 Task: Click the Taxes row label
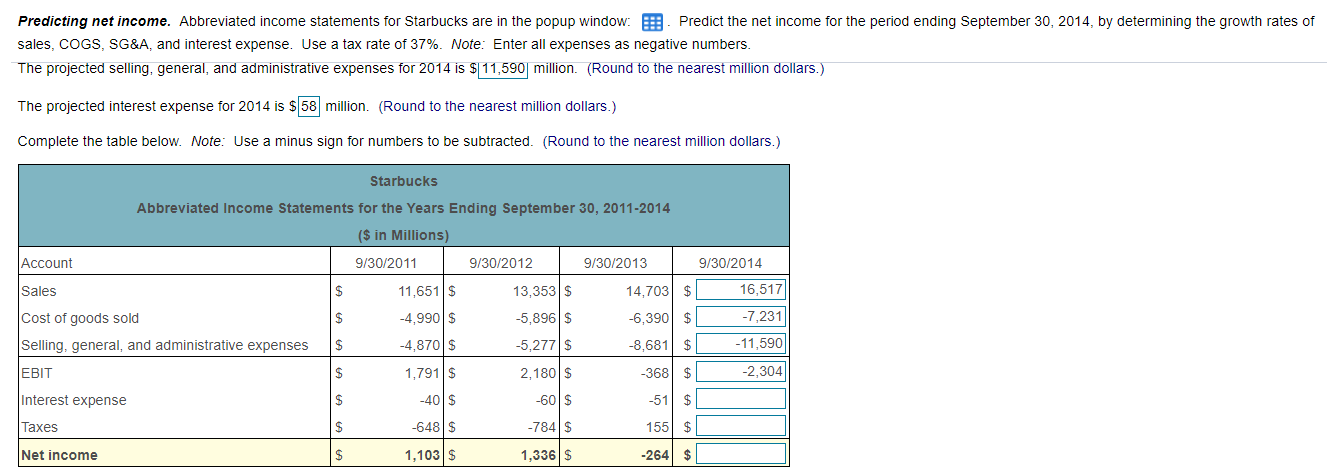(x=40, y=427)
